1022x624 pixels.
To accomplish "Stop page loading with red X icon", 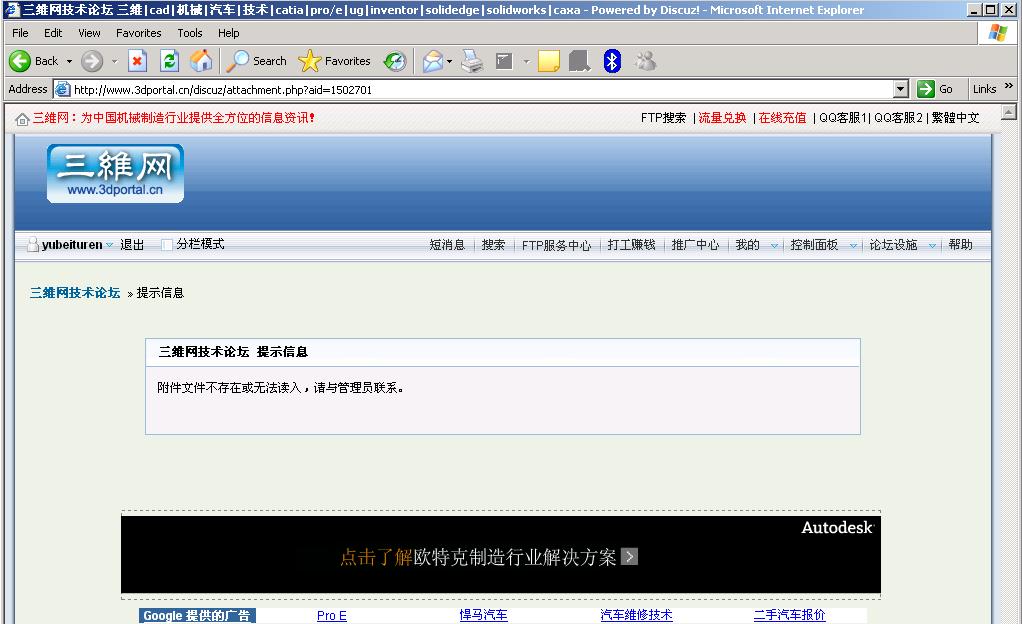I will [137, 61].
